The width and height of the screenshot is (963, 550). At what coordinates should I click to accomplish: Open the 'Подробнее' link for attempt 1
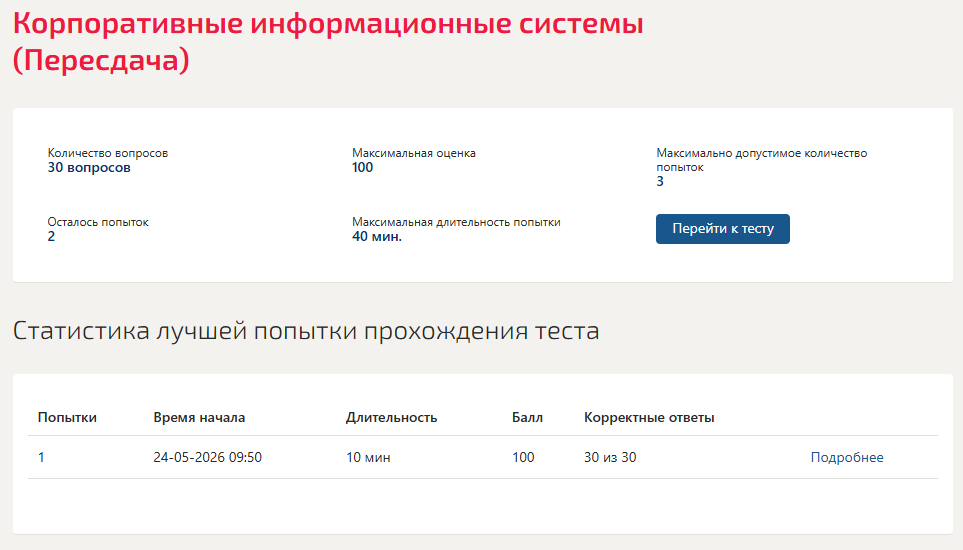pyautogui.click(x=847, y=457)
